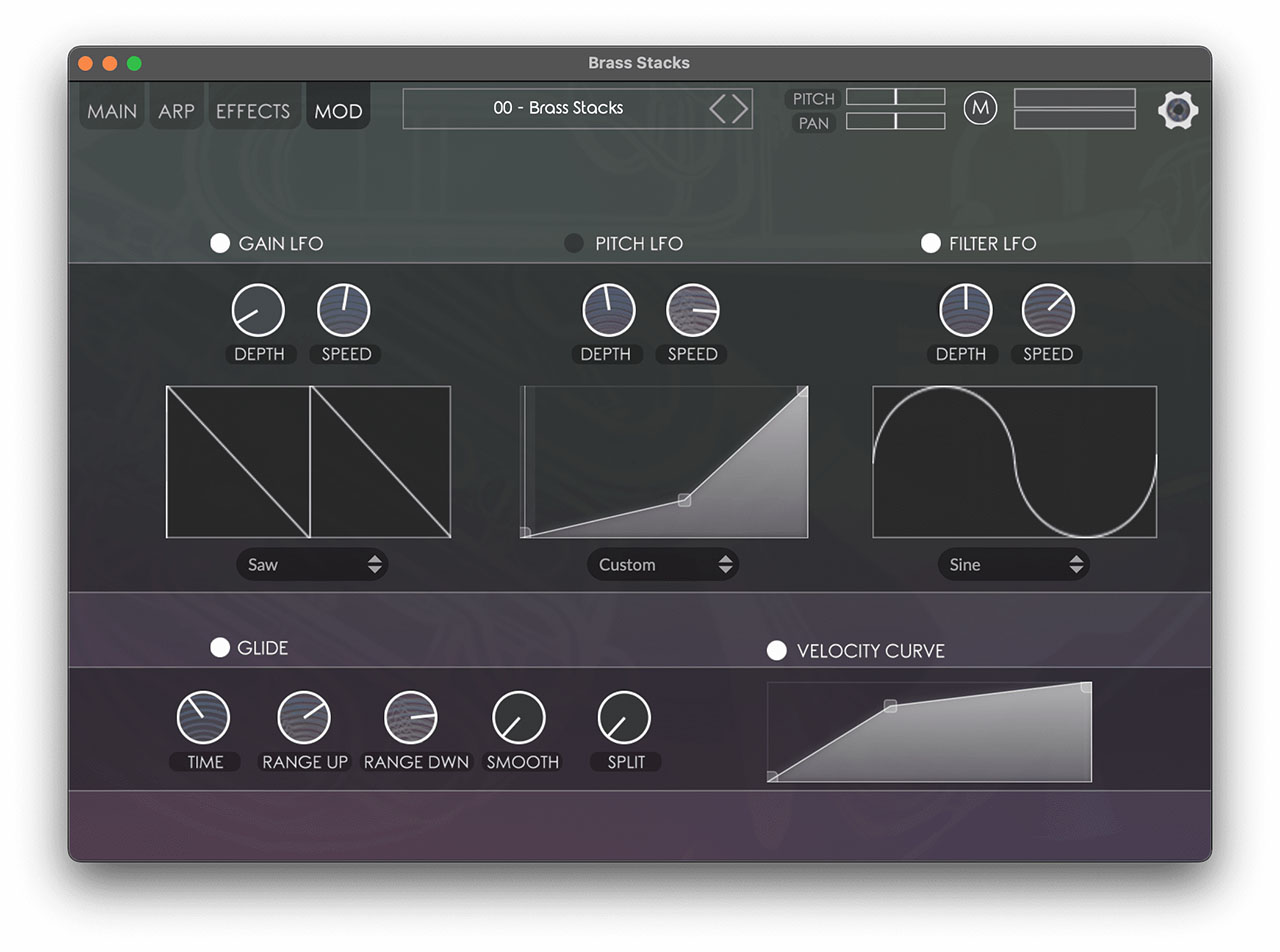Click the circled M icon
Viewport: 1280px width, 952px height.
click(980, 108)
